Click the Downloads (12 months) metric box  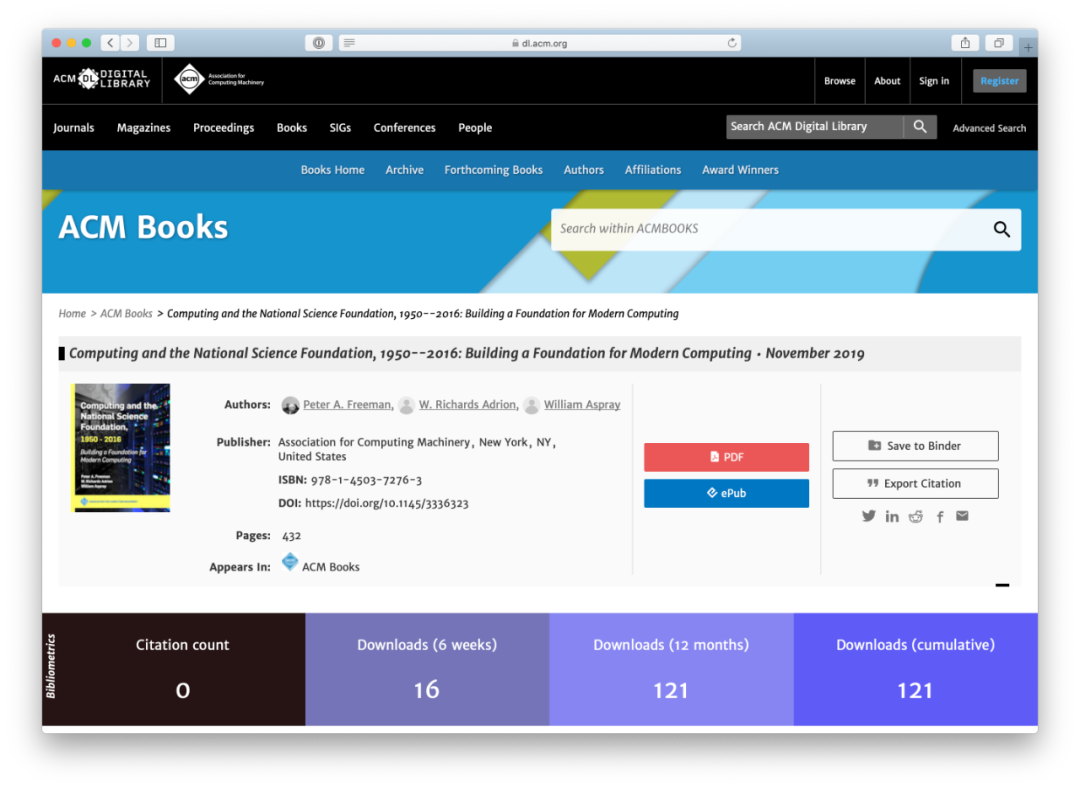(x=672, y=669)
